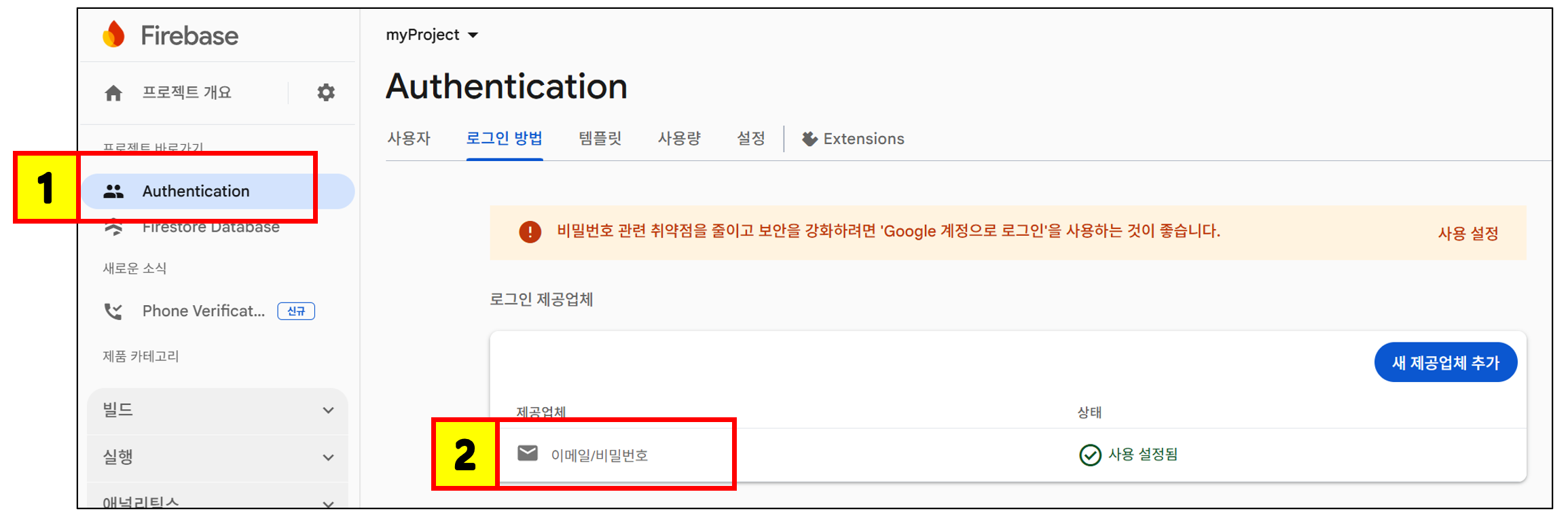Image resolution: width=1568 pixels, height=524 pixels.
Task: Click the password vulnerability warning message
Action: (x=888, y=232)
